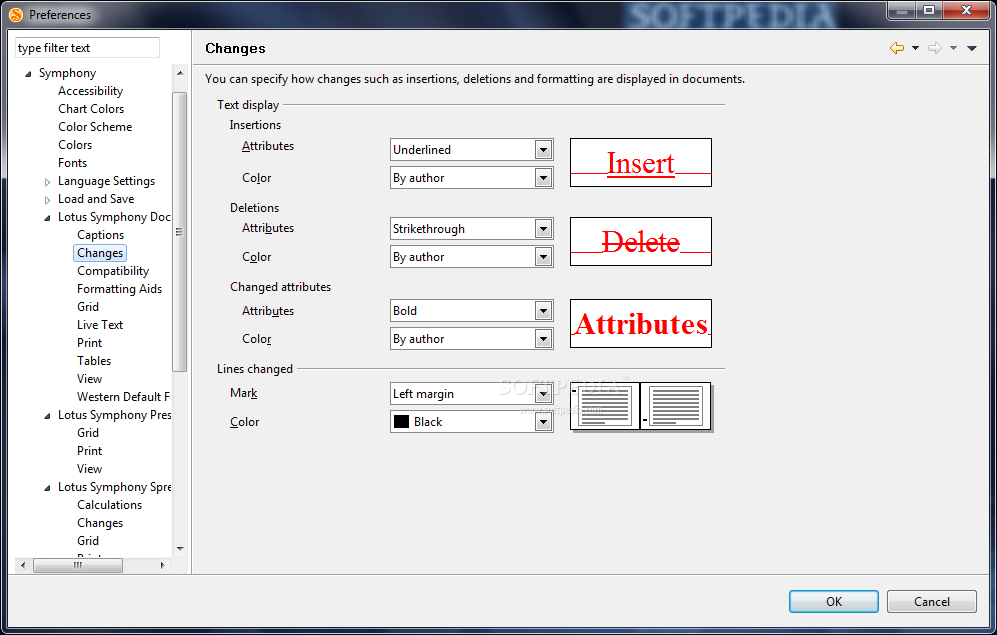Select Captions under Documents

click(x=100, y=235)
